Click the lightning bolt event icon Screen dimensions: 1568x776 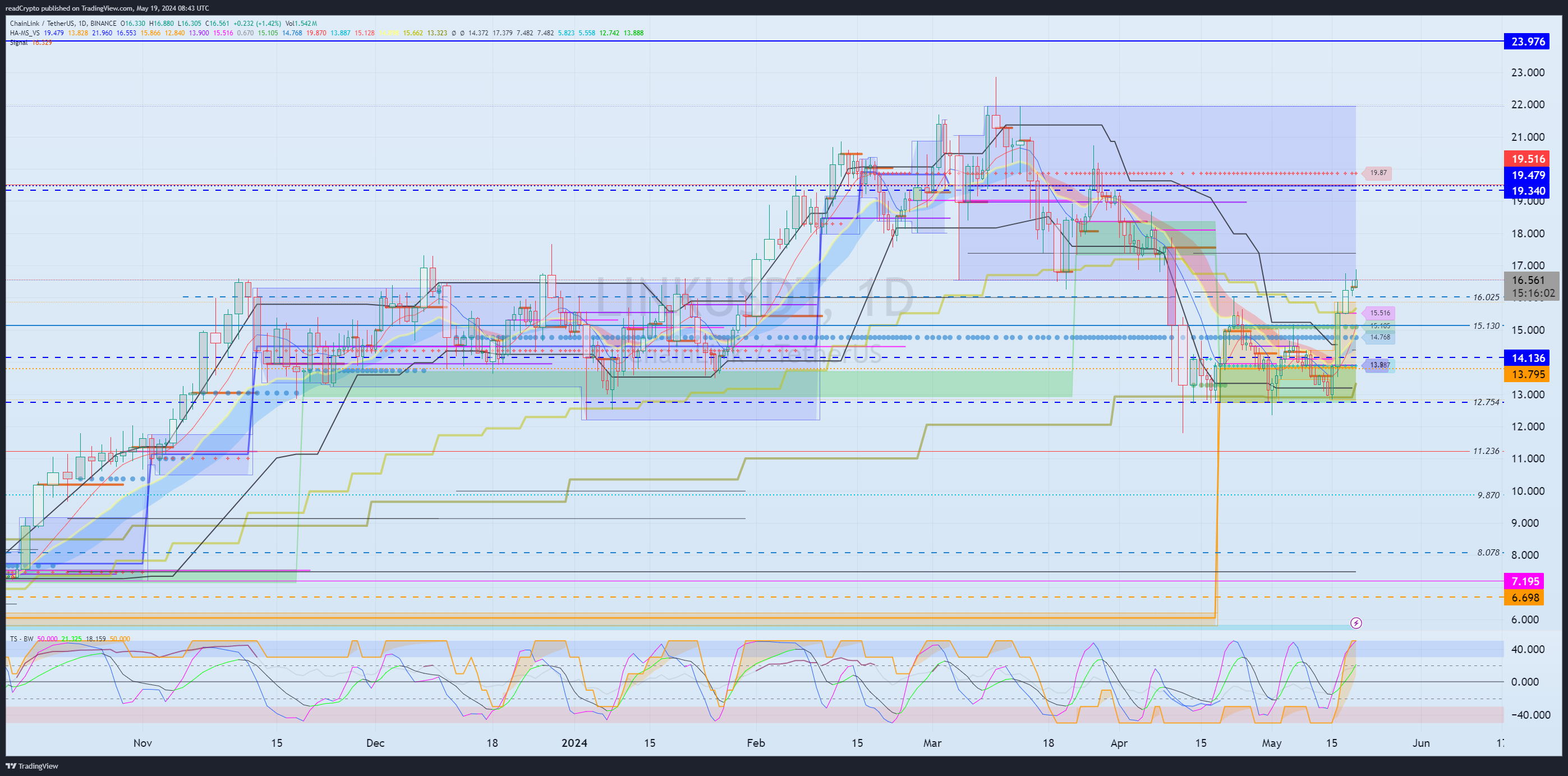pyautogui.click(x=1355, y=623)
